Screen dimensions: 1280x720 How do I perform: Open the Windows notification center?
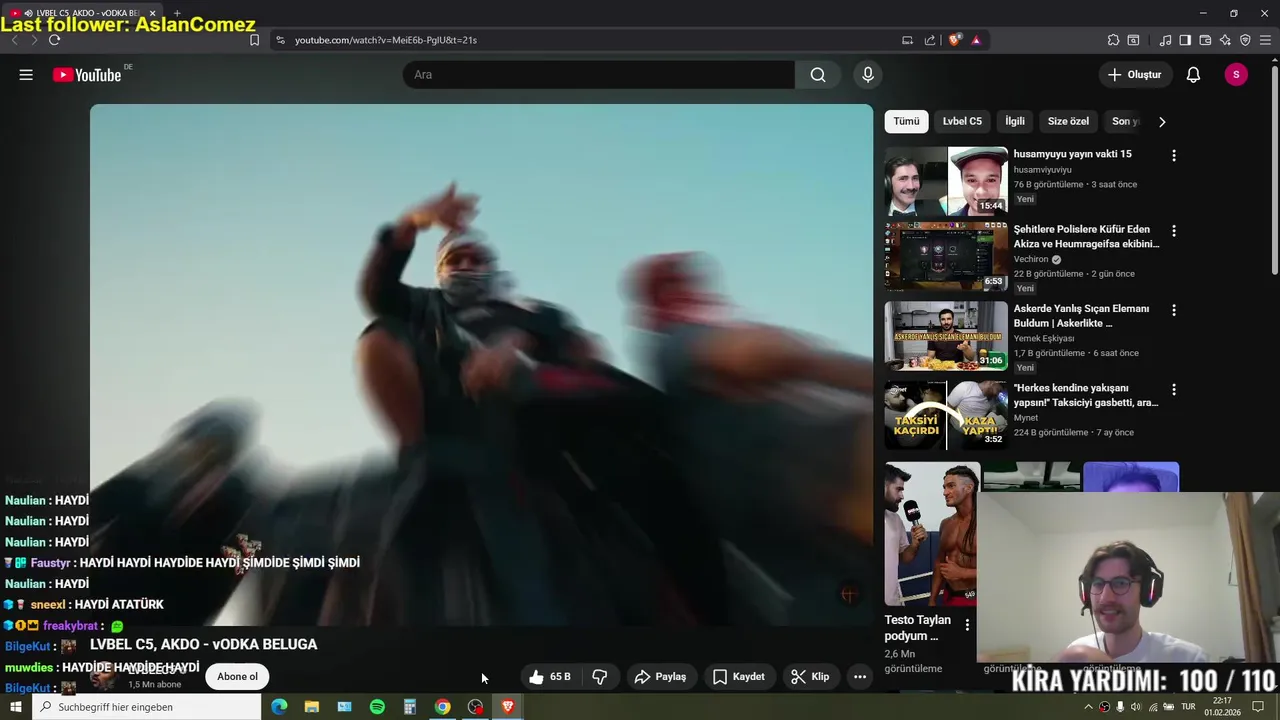(1259, 707)
